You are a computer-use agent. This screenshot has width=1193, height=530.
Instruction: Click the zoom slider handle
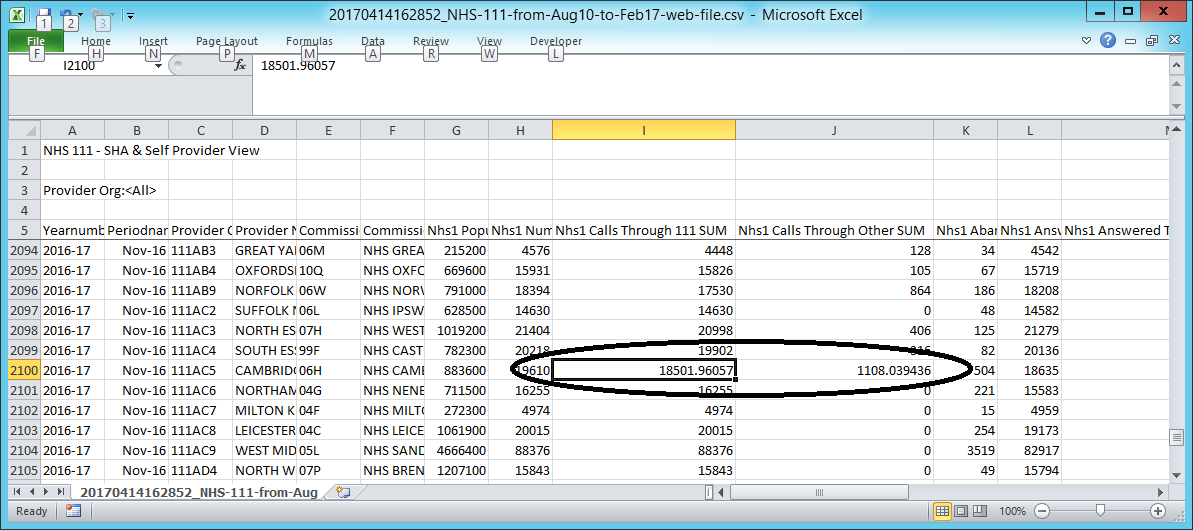tap(1100, 511)
